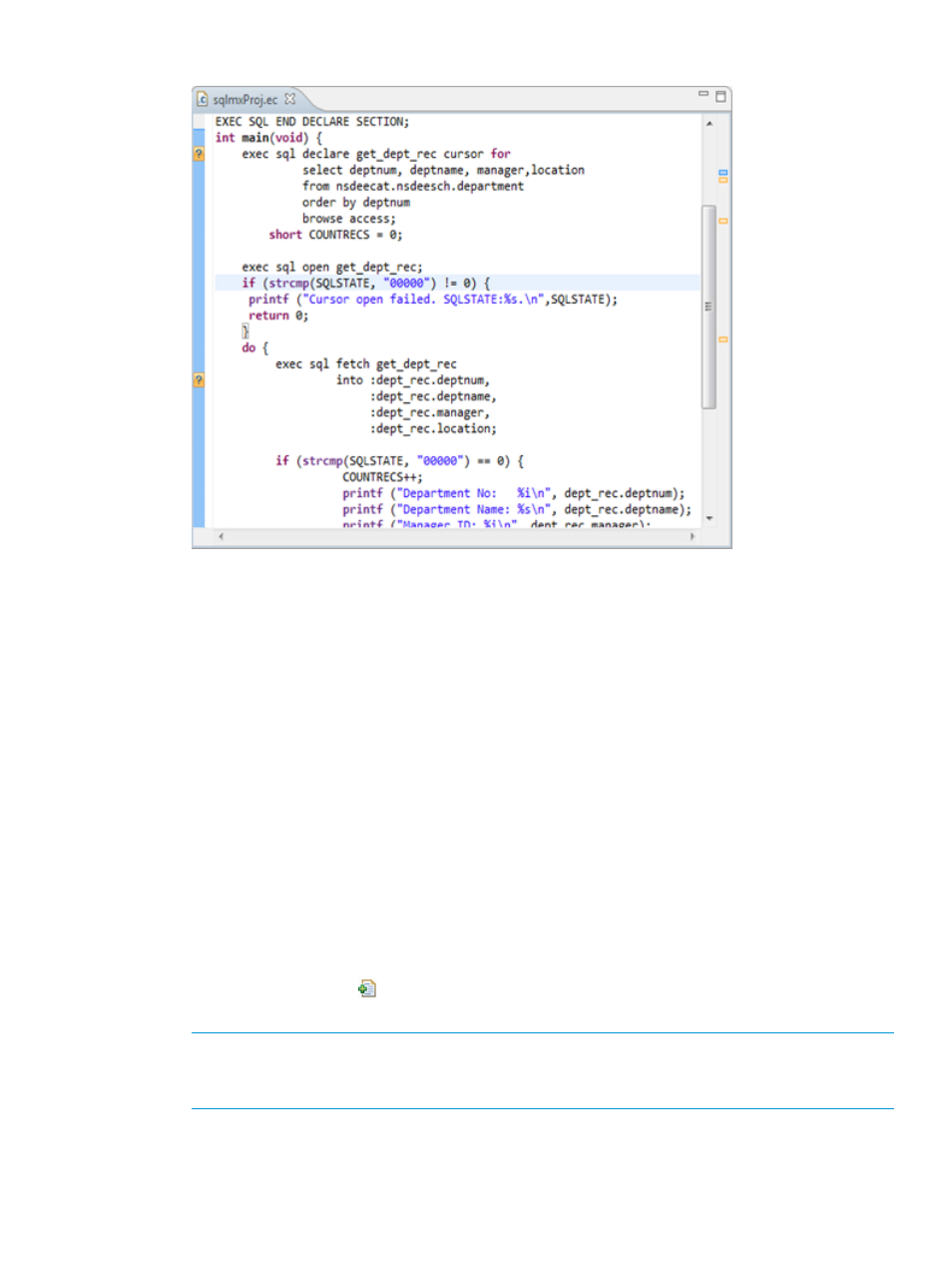Image resolution: width=952 pixels, height=1268 pixels.
Task: Click 'into :dept_rec.deptnum,' line
Action: (413, 380)
